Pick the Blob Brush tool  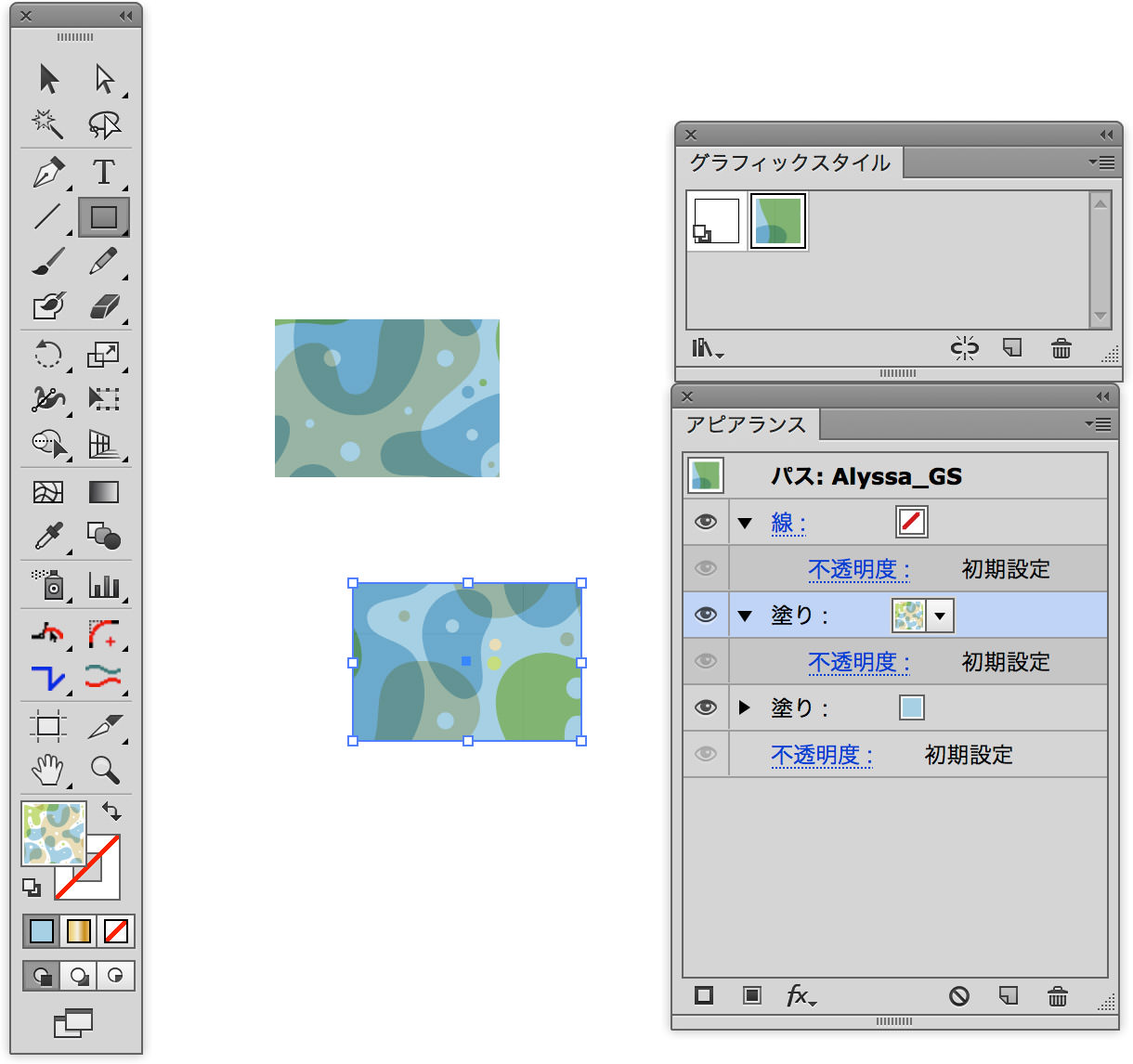tap(48, 305)
